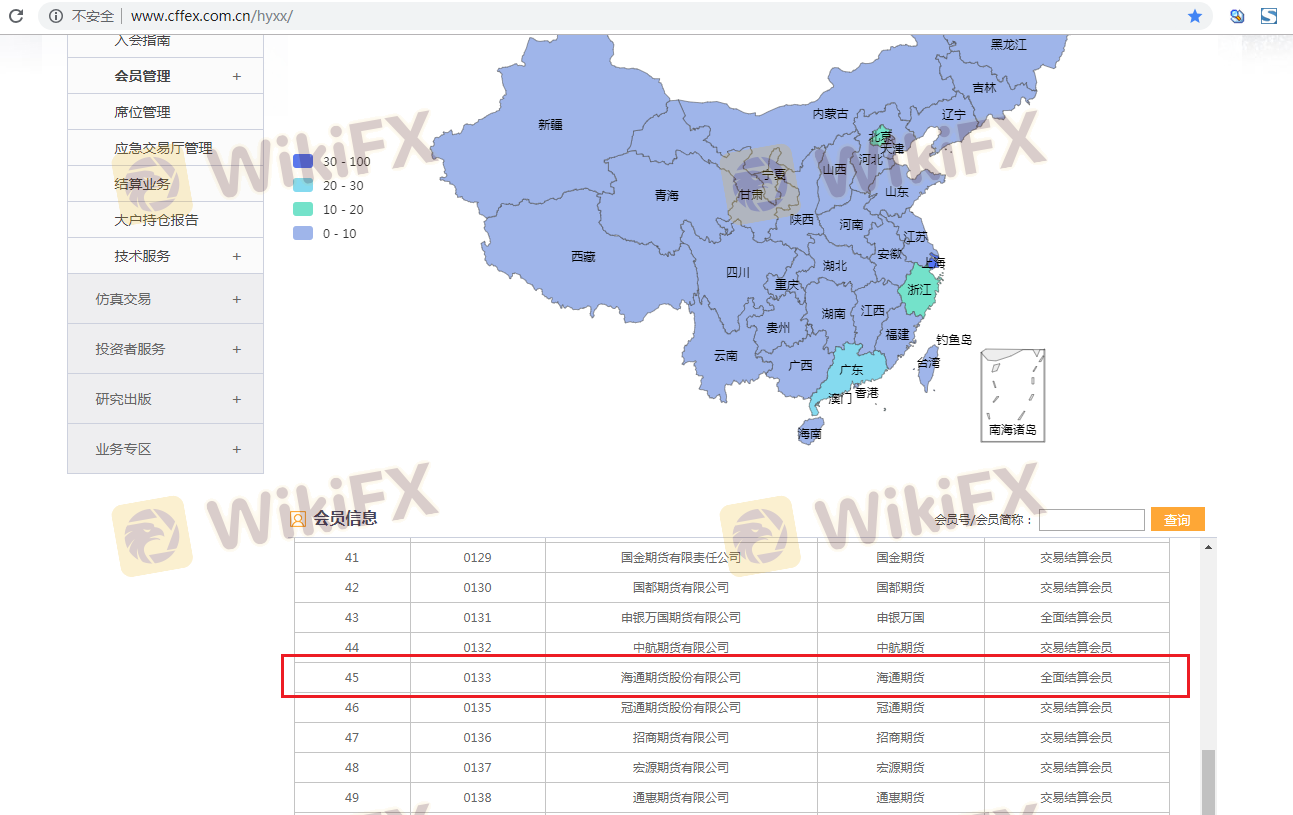Image resolution: width=1293 pixels, height=815 pixels.
Task: Expand the 技术服务 submenu
Action: coord(236,256)
